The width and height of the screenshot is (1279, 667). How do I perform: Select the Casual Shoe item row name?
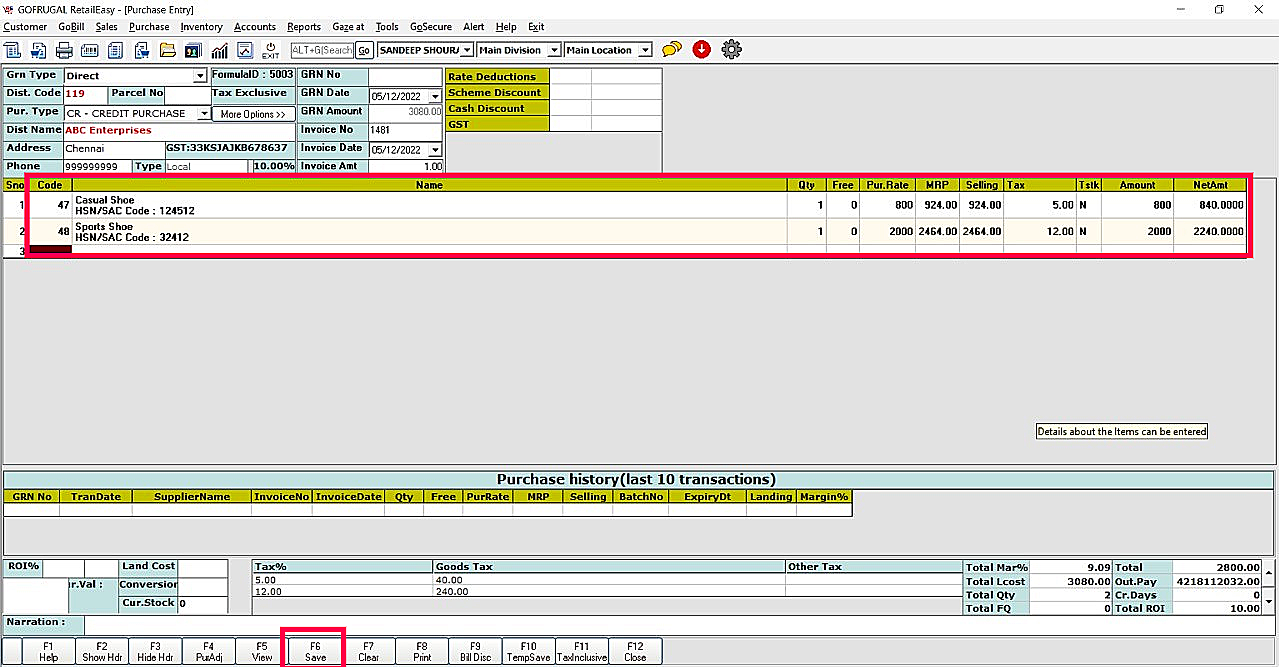click(x=429, y=205)
